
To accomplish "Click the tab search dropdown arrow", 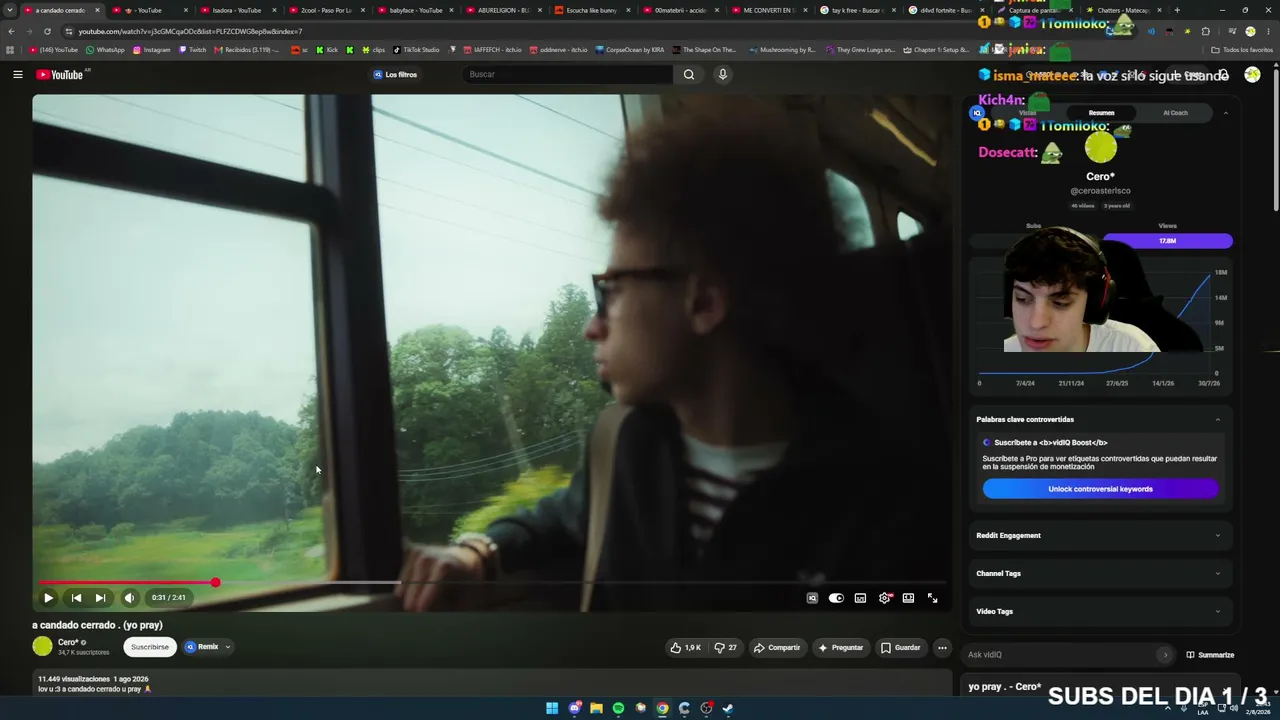I will coord(10,10).
